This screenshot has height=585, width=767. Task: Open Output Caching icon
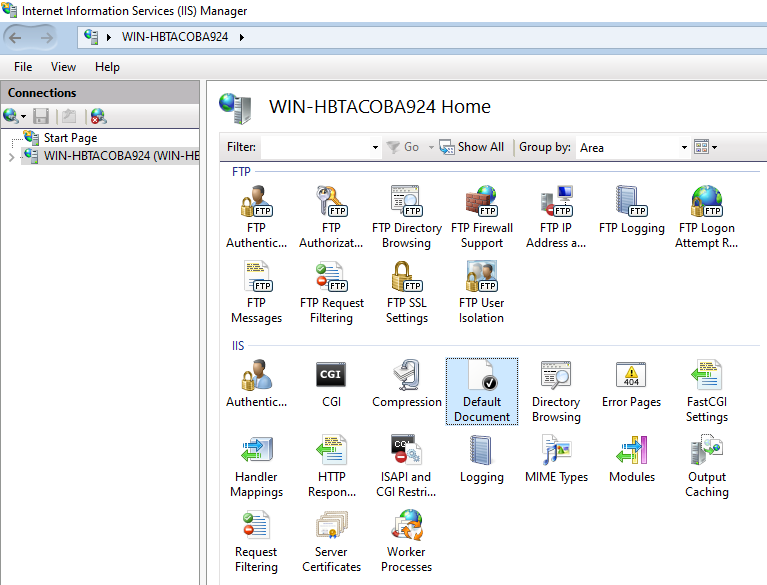(x=707, y=467)
